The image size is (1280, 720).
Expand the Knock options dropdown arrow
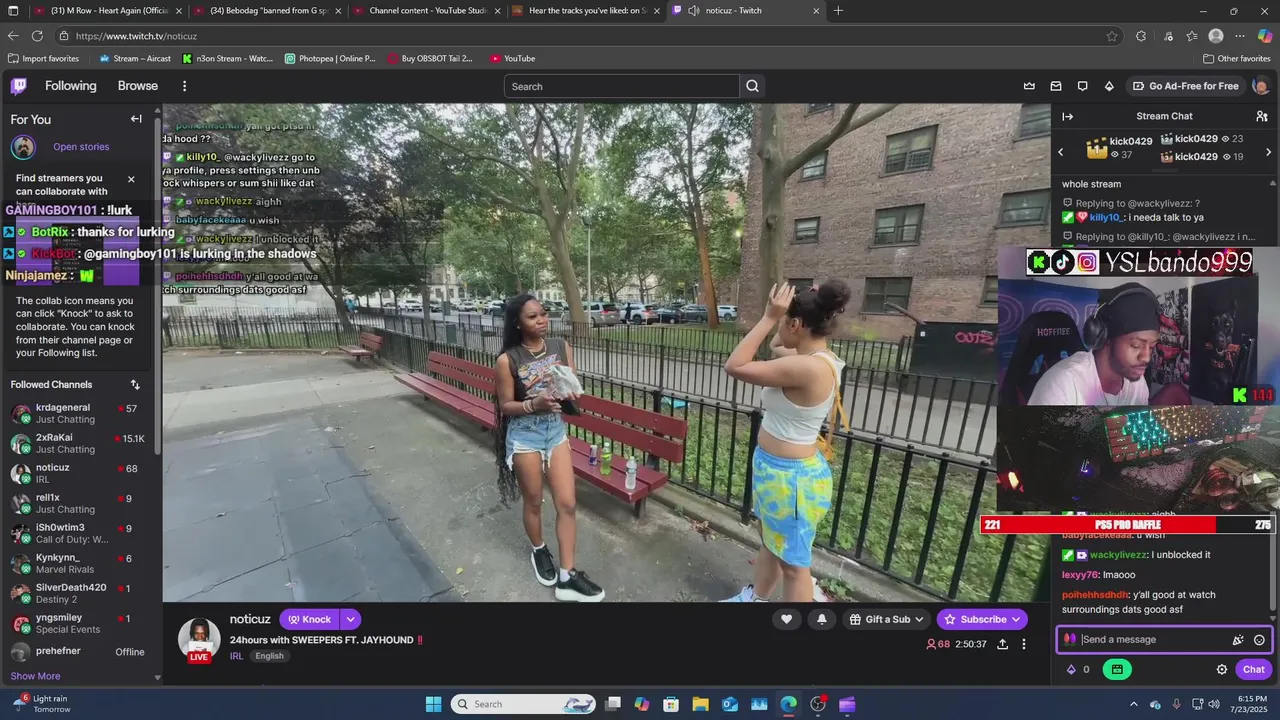pyautogui.click(x=350, y=619)
